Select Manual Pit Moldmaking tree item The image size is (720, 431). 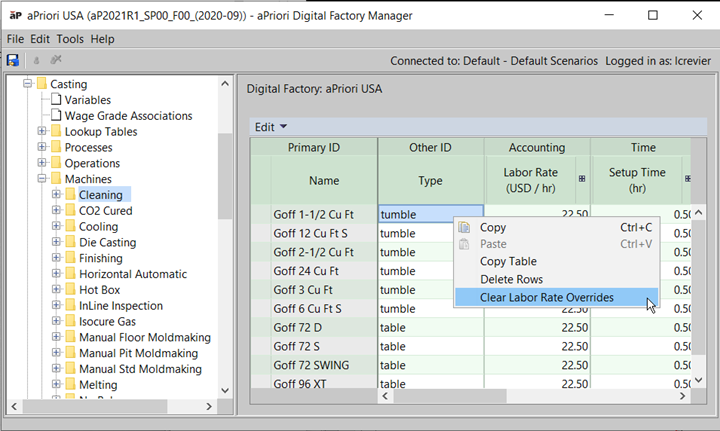pyautogui.click(x=138, y=353)
